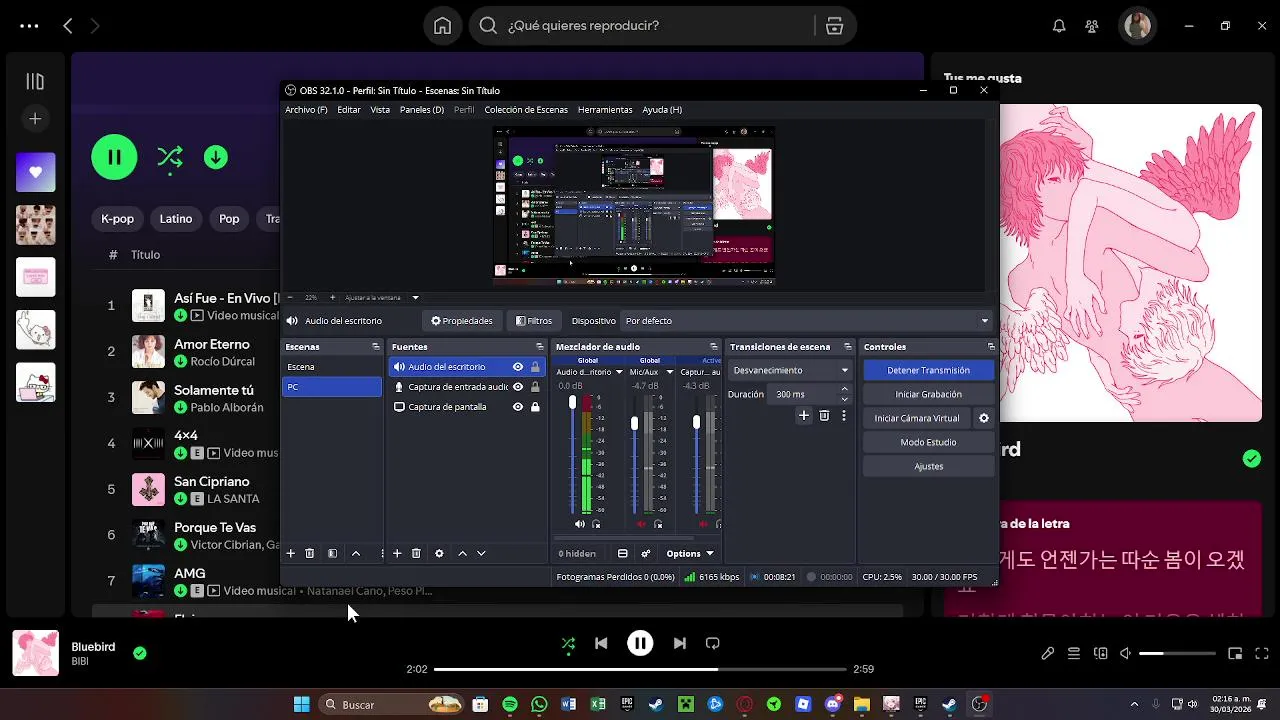The image size is (1280, 720).
Task: Click Modo Estudio button
Action: coord(929,442)
